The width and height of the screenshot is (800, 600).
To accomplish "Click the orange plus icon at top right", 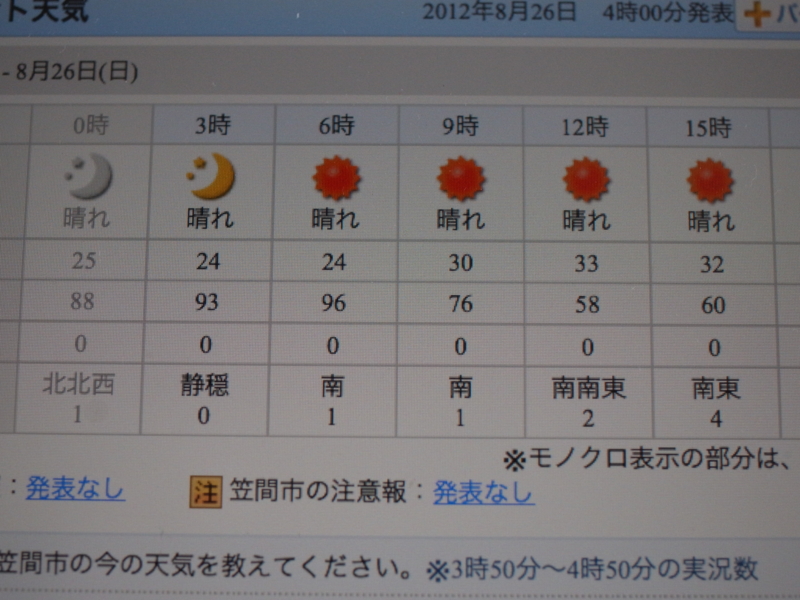I will [x=757, y=14].
